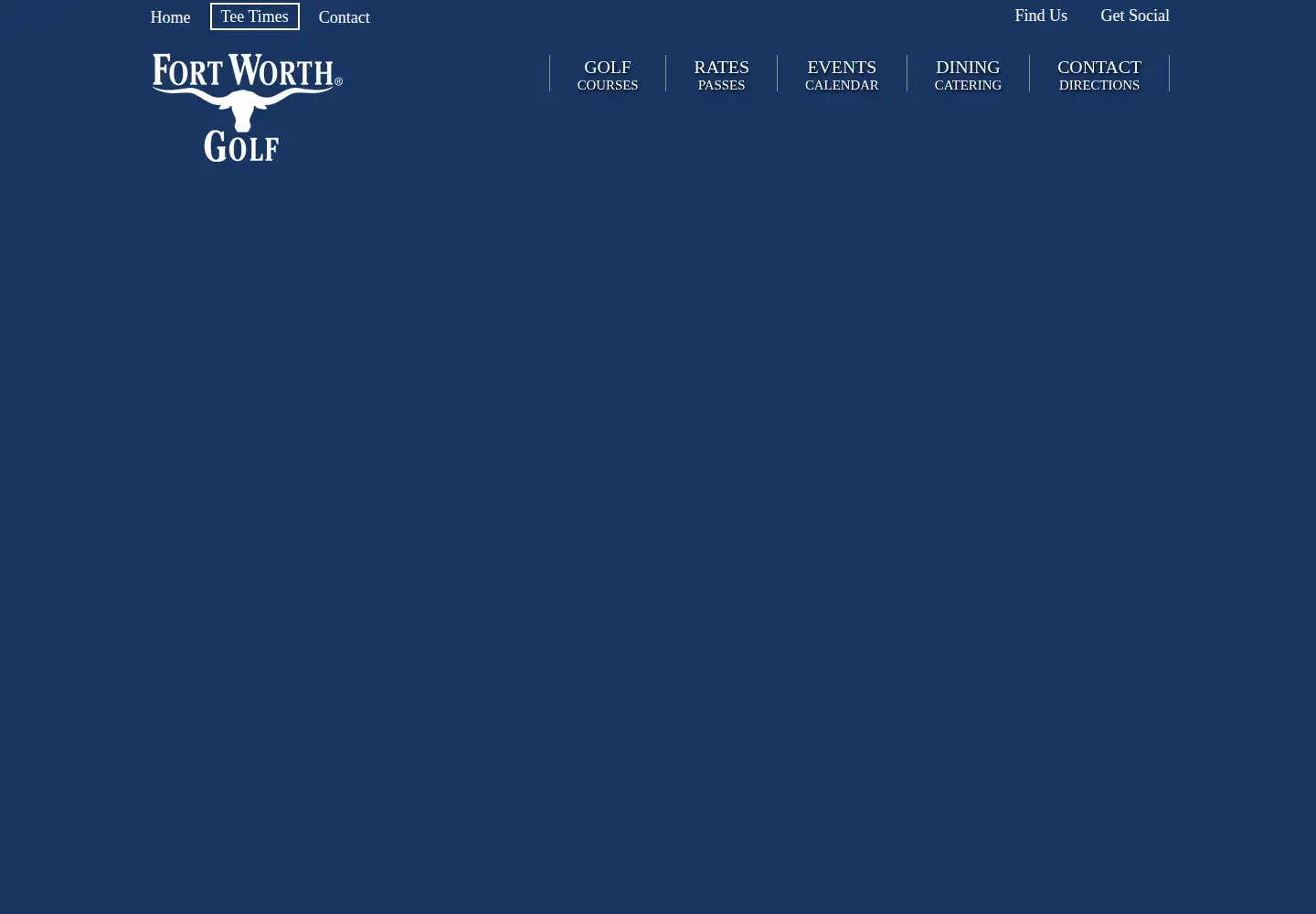The width and height of the screenshot is (1316, 914).
Task: Select the Rates Passes menu
Action: tap(721, 74)
